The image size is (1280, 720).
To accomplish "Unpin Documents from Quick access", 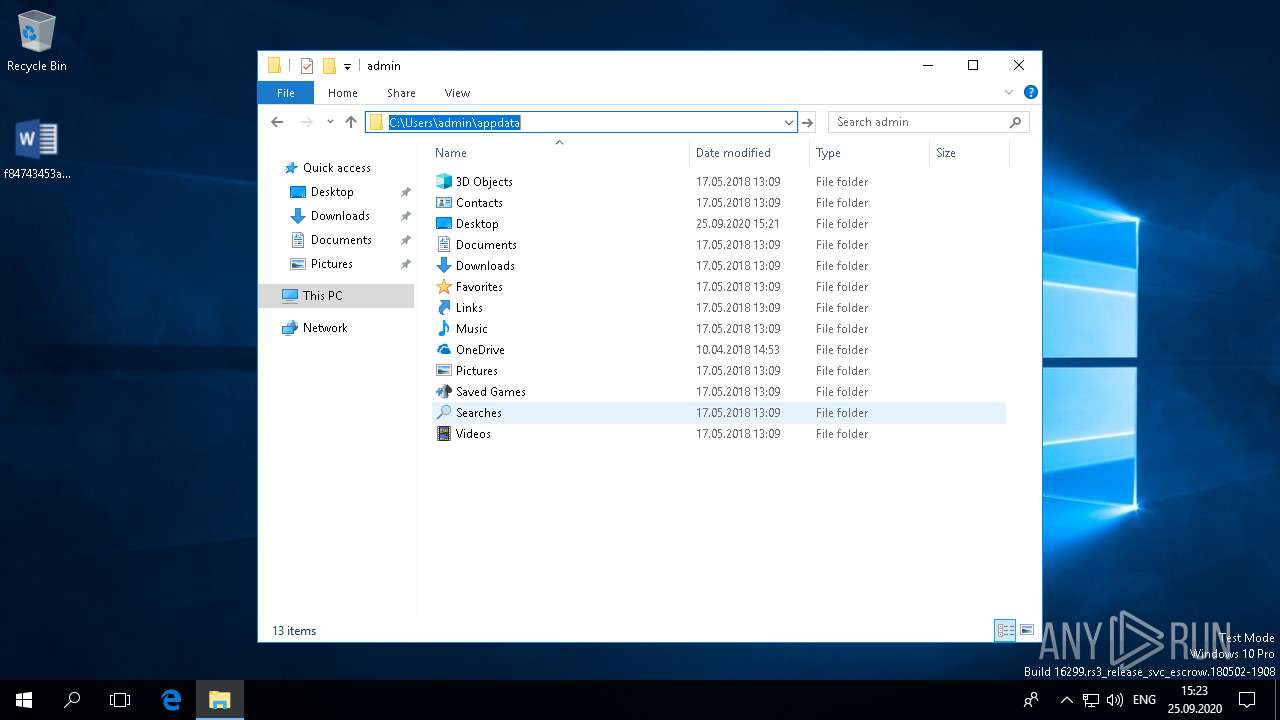I will pos(405,240).
